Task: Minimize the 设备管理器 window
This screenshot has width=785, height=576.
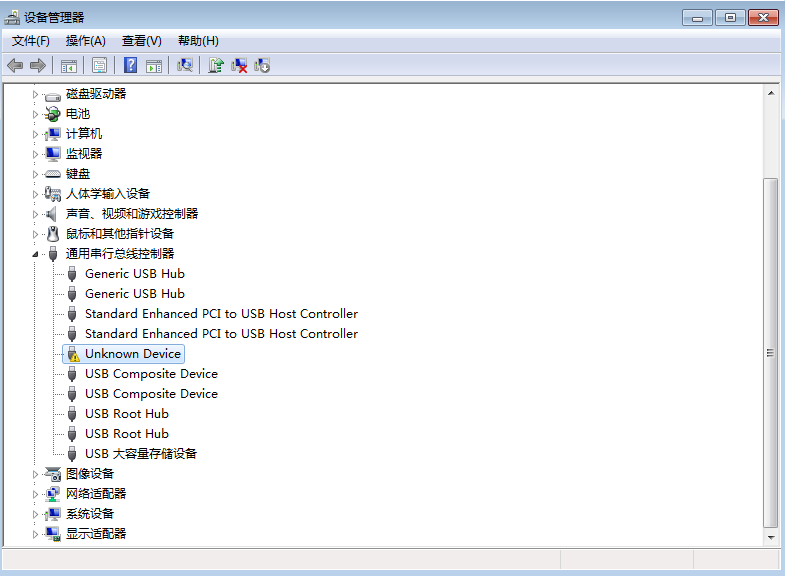Action: click(697, 18)
